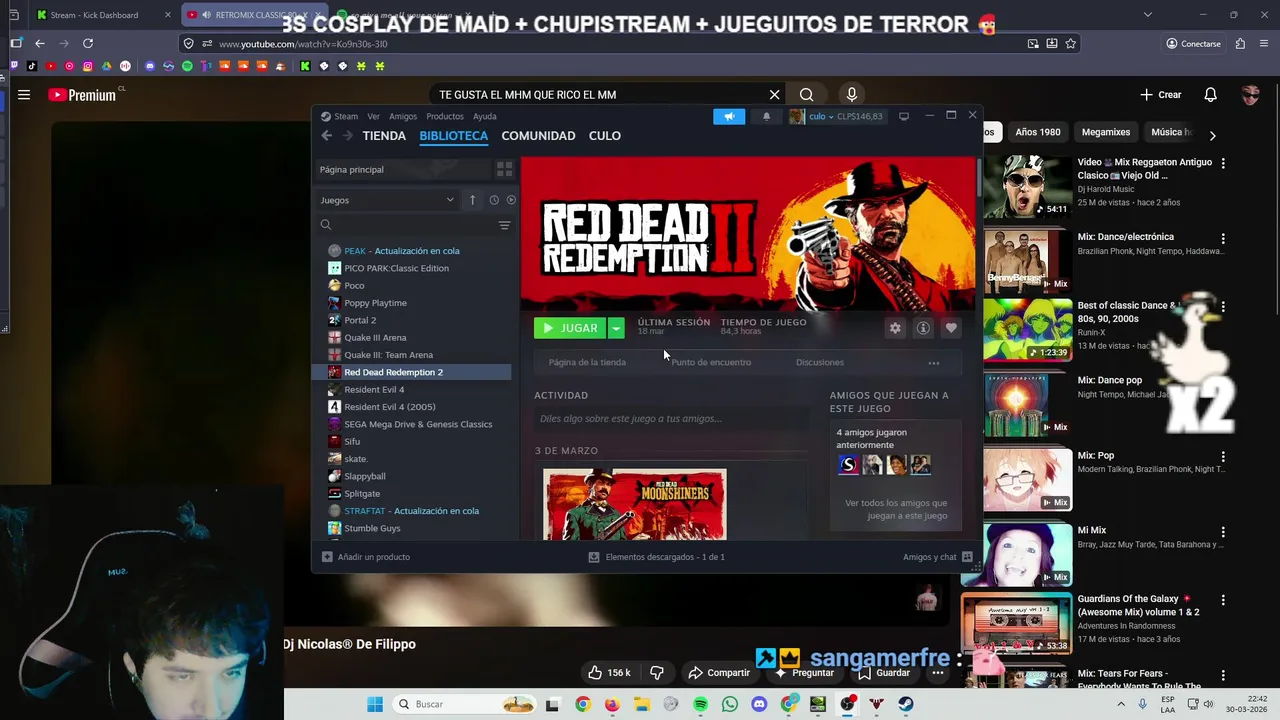This screenshot has height=720, width=1280.
Task: Click the YouTube Compartir button
Action: coord(719,673)
